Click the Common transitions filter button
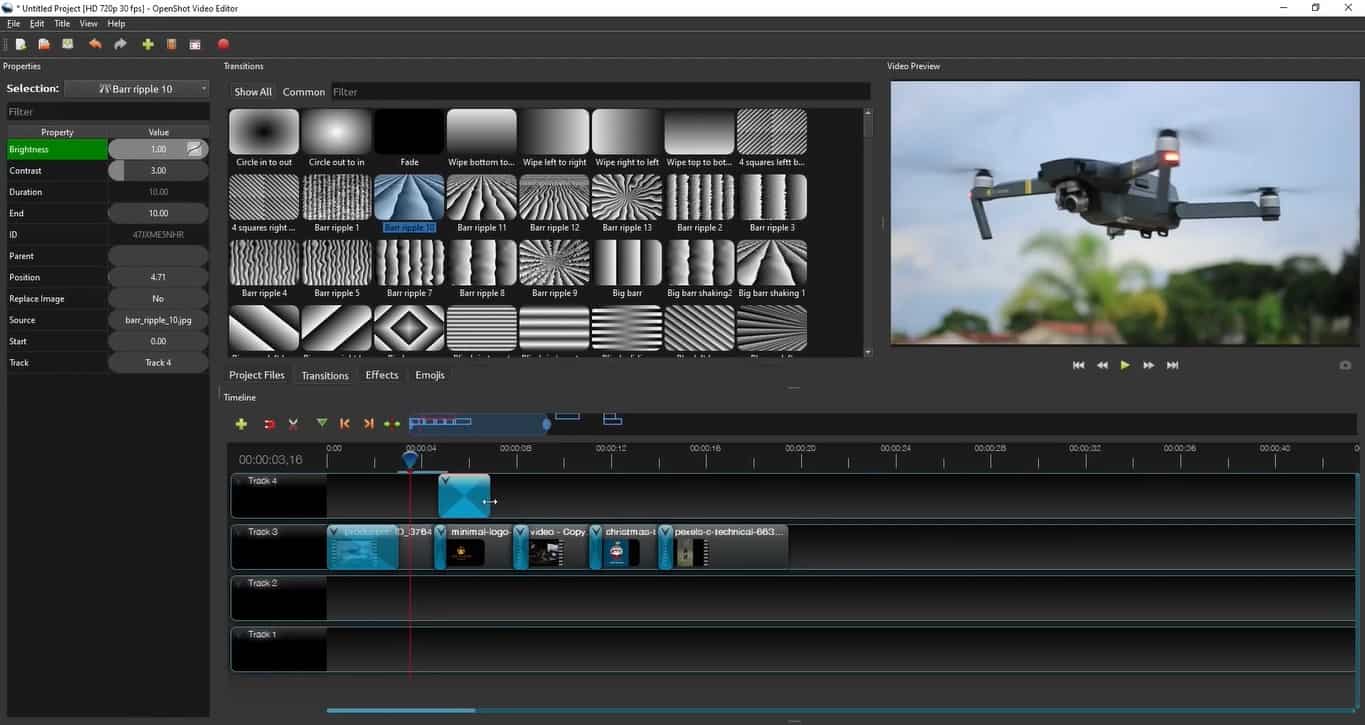 tap(303, 91)
